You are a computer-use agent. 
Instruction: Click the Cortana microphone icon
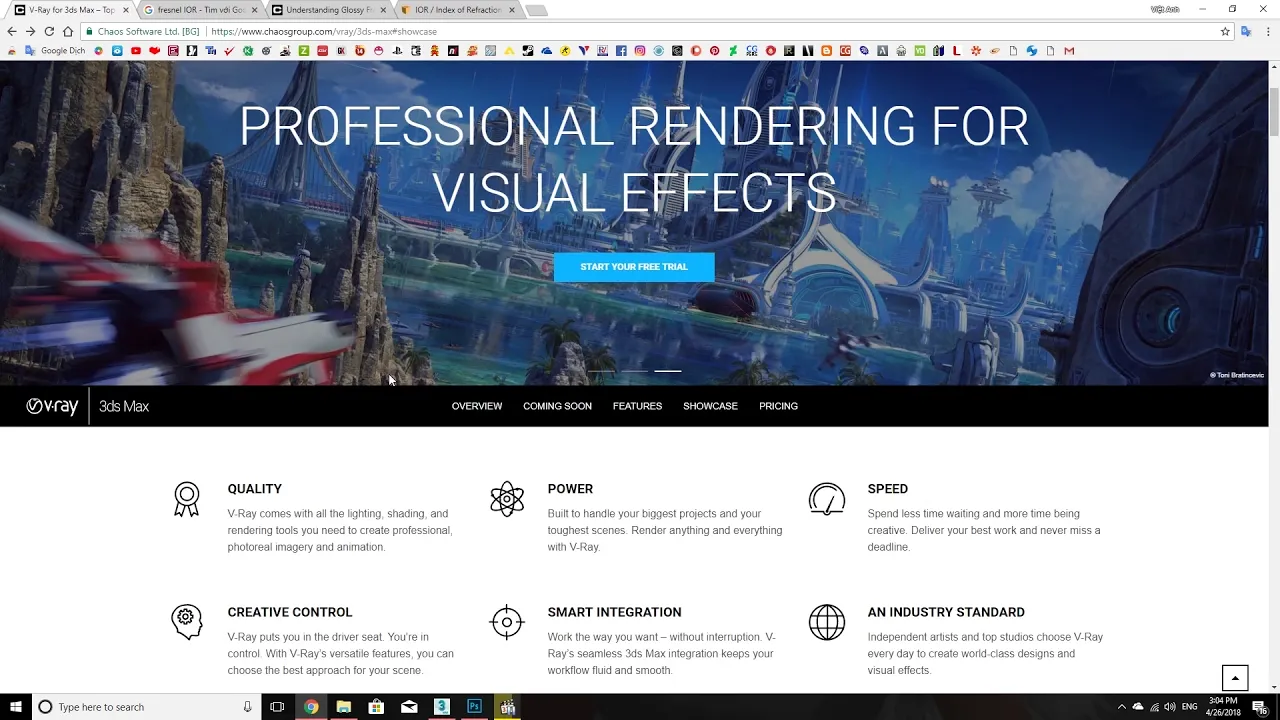(247, 707)
